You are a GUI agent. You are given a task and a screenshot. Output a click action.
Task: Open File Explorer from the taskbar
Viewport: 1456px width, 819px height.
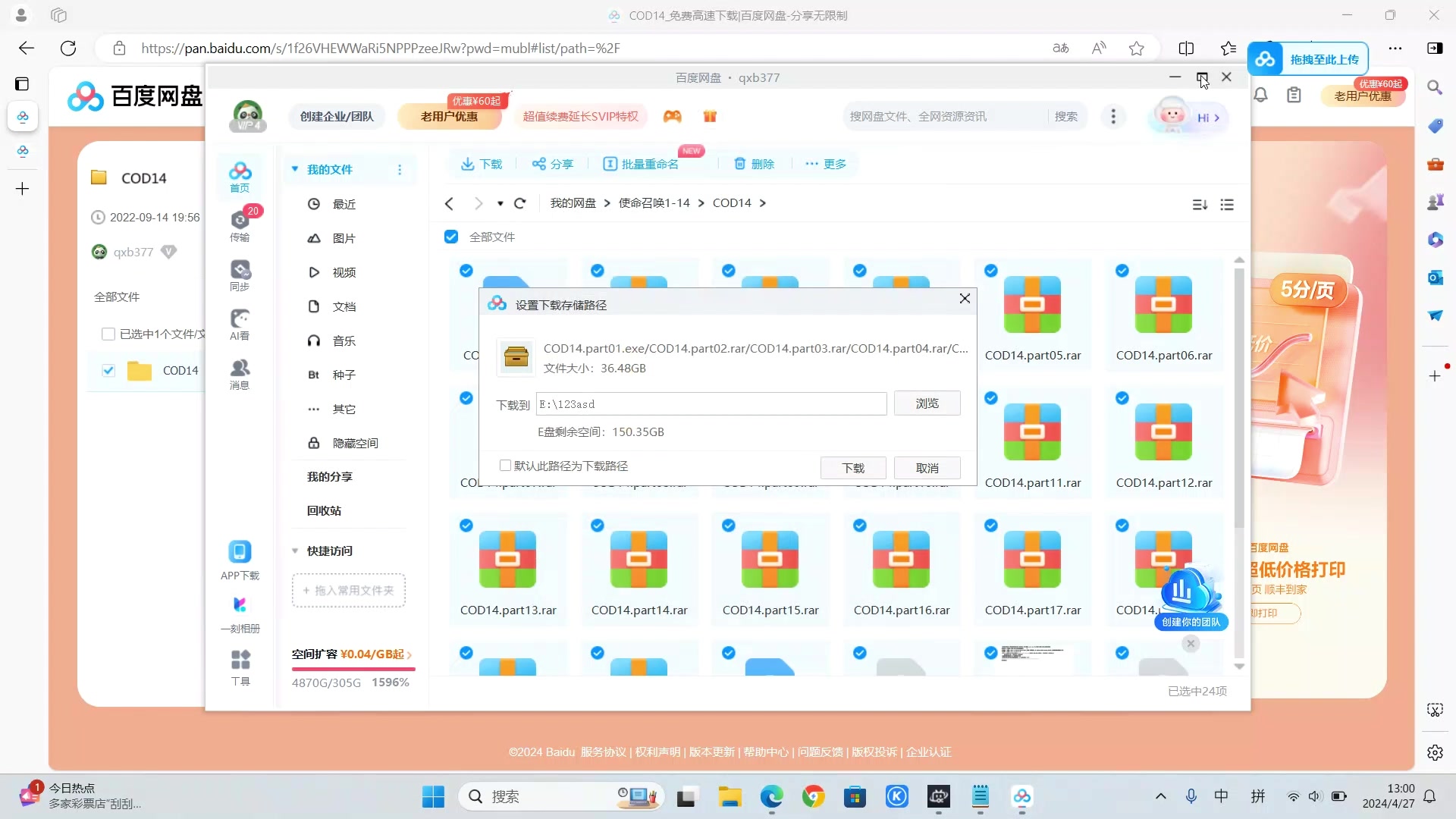pyautogui.click(x=730, y=796)
